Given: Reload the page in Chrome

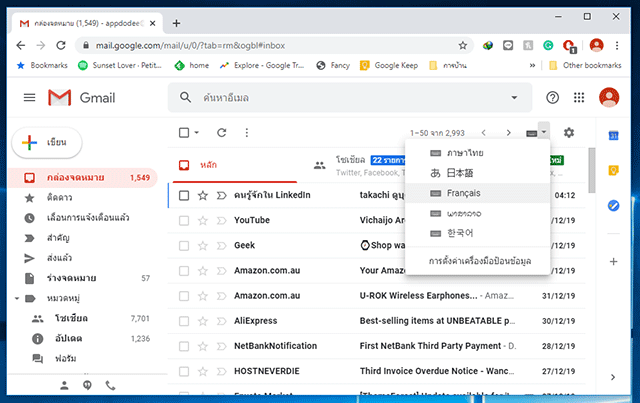Looking at the screenshot, I should 61,45.
